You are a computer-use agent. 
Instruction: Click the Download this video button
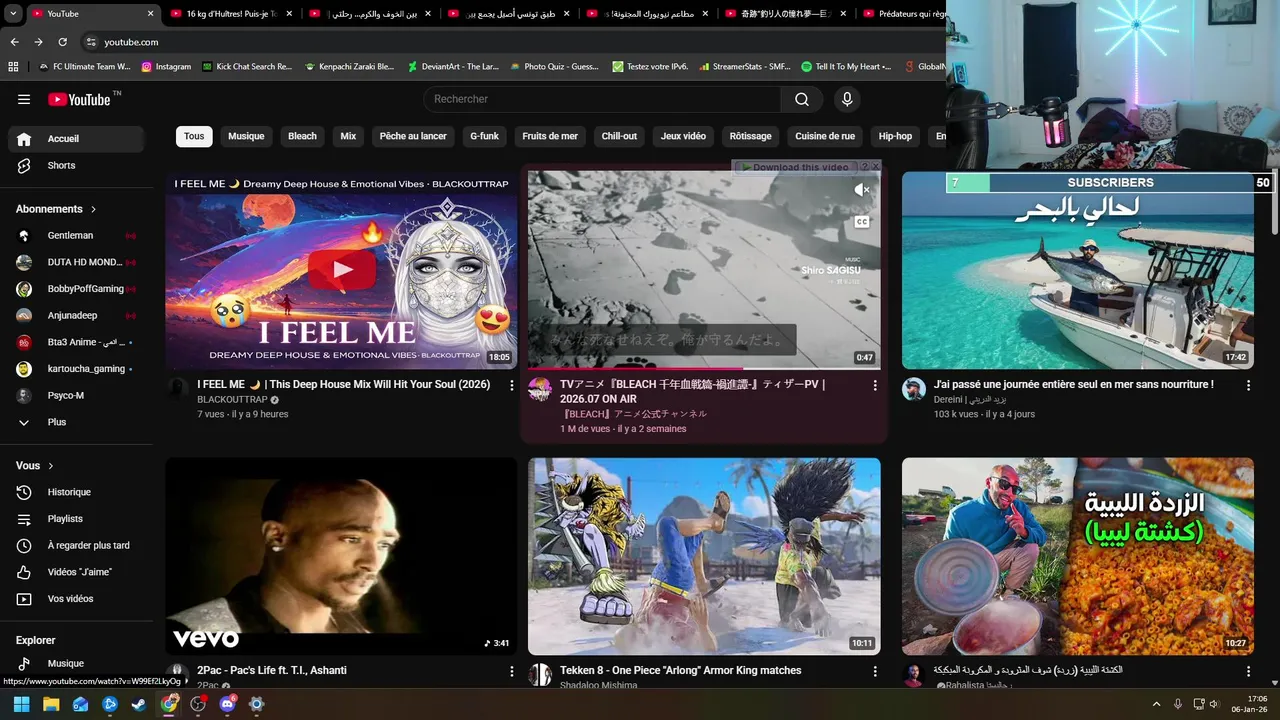point(796,167)
